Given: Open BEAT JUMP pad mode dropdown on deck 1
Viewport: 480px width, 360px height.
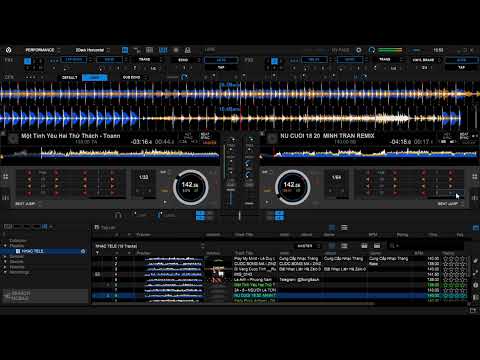Looking at the screenshot, I should [x=28, y=203].
